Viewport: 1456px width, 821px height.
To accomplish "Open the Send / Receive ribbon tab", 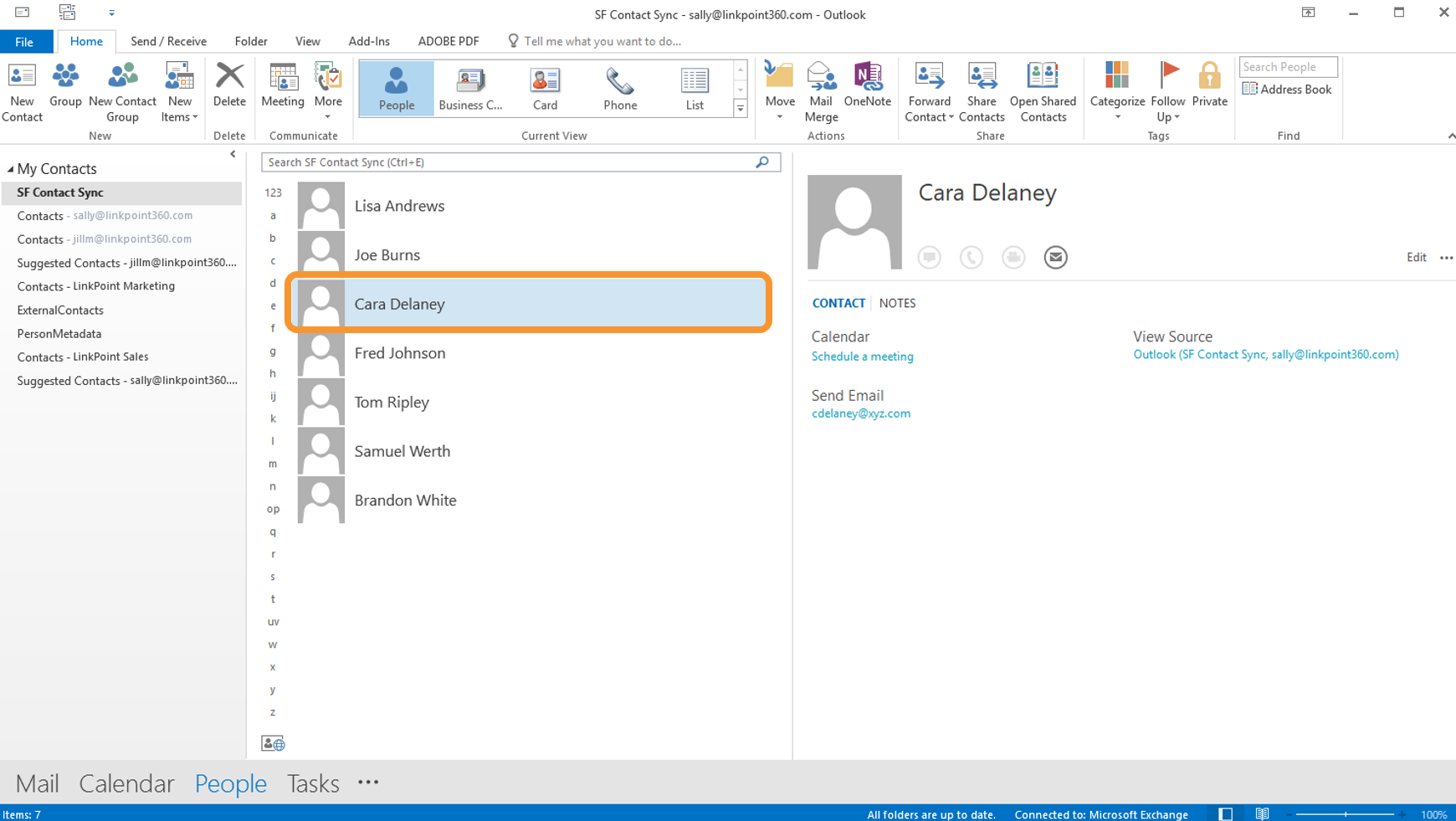I will coord(168,41).
